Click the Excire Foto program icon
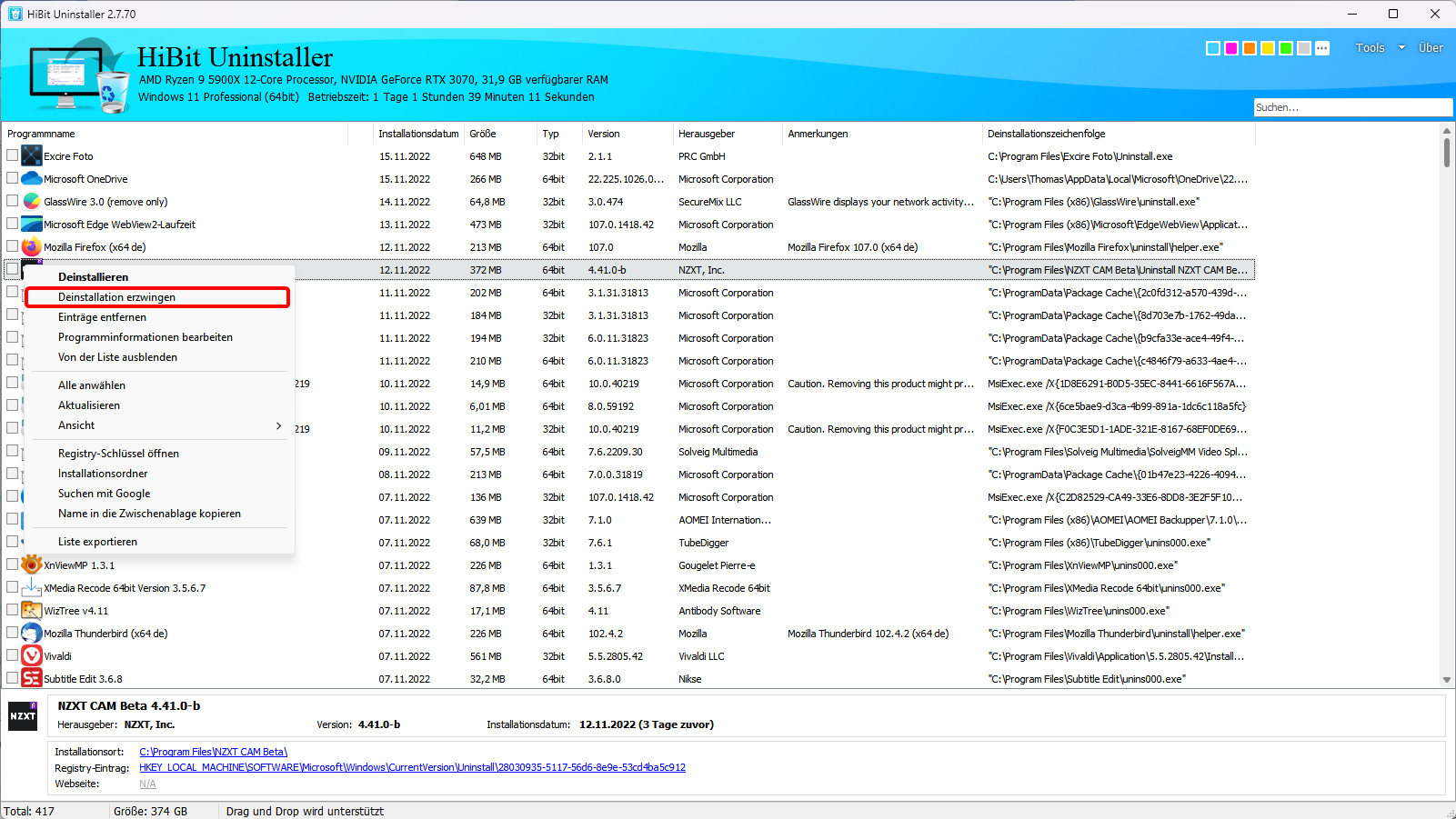The height and width of the screenshot is (819, 1456). tap(32, 156)
